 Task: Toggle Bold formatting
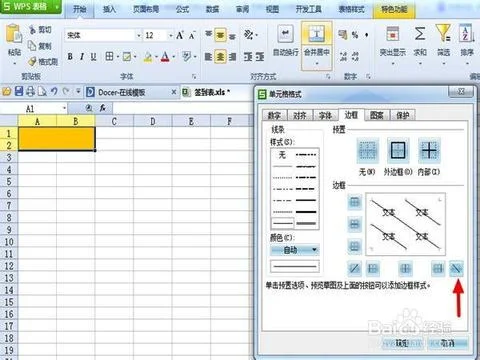pos(70,57)
